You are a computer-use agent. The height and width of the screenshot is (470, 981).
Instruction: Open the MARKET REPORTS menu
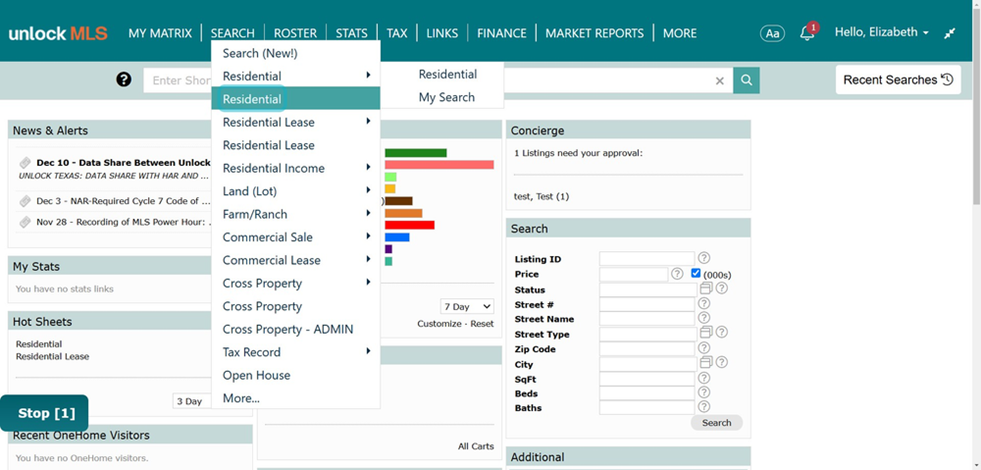594,33
